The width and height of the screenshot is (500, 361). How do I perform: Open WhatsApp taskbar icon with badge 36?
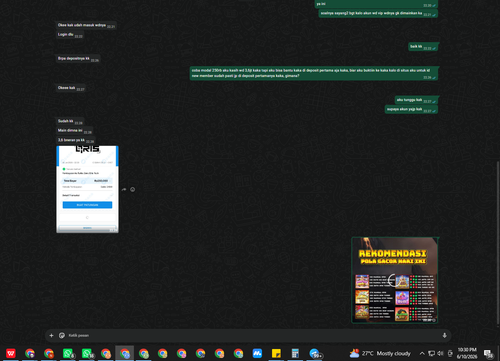click(x=87, y=353)
